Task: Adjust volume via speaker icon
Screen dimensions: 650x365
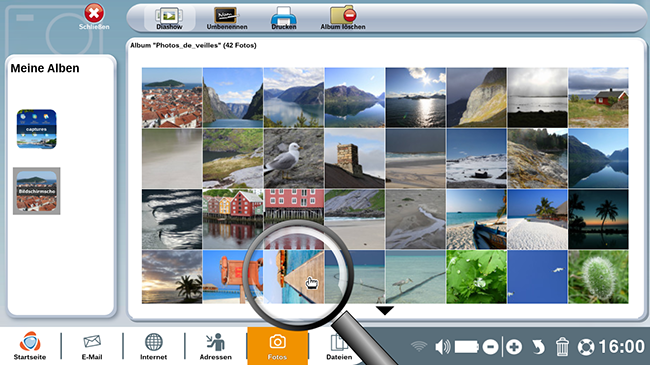Action: (x=443, y=347)
